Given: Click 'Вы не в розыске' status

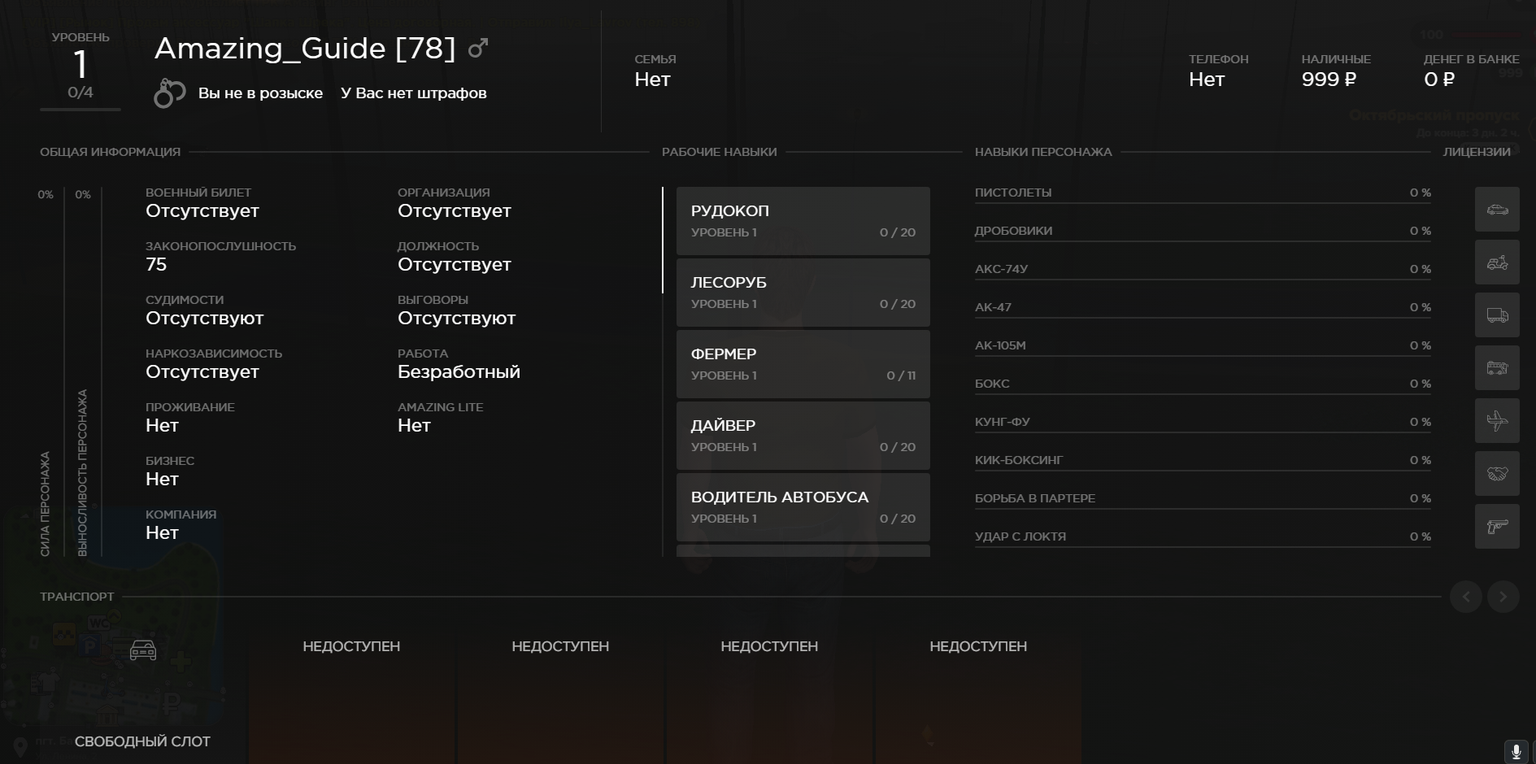Looking at the screenshot, I should click(260, 93).
